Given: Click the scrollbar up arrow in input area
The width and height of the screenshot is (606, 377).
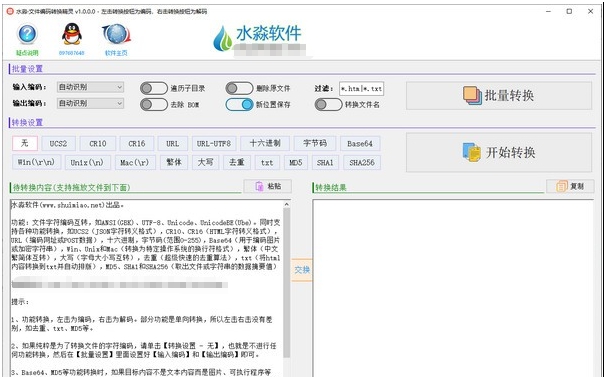Looking at the screenshot, I should click(286, 204).
